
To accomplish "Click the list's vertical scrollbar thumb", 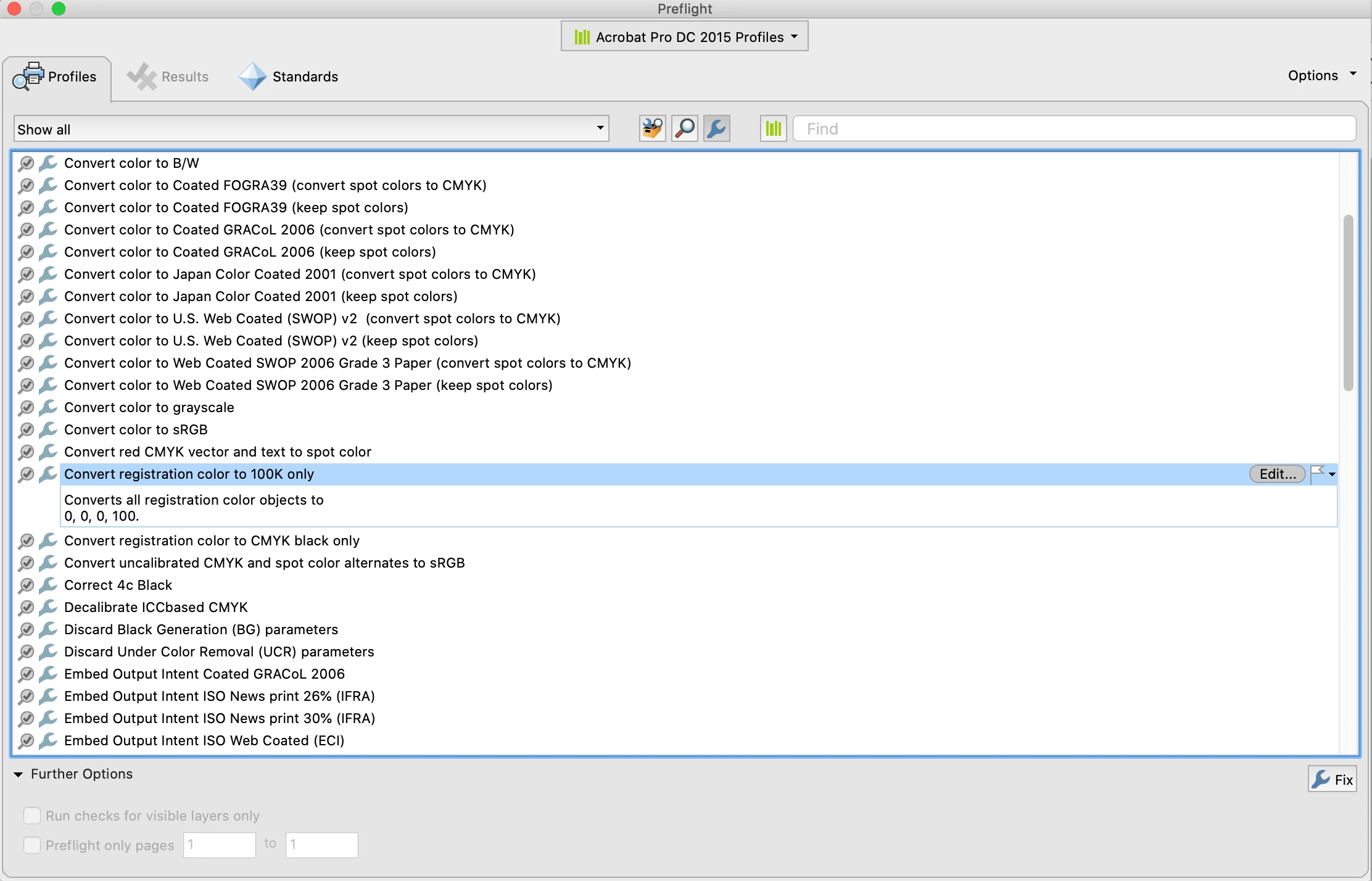I will (x=1349, y=302).
